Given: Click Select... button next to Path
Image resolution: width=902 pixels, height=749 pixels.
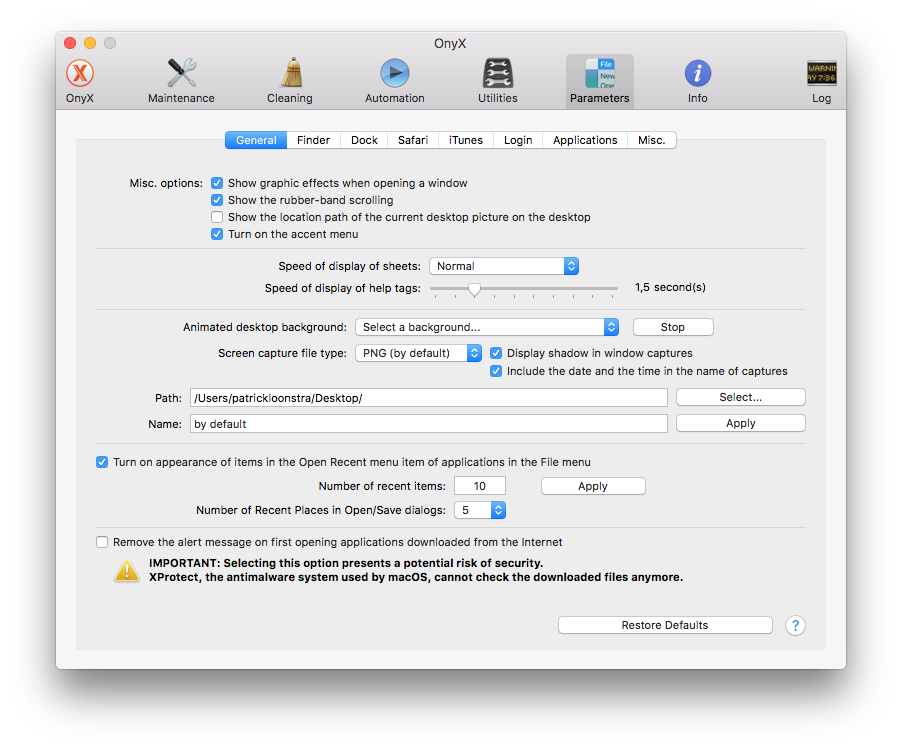Looking at the screenshot, I should click(740, 398).
